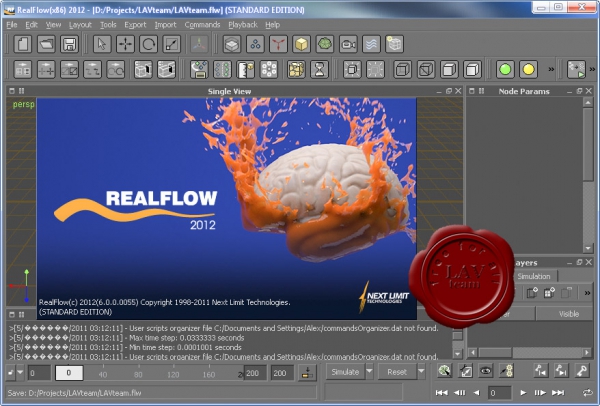Toggle the green circle indicator button
This screenshot has width=600, height=406.
click(x=505, y=70)
